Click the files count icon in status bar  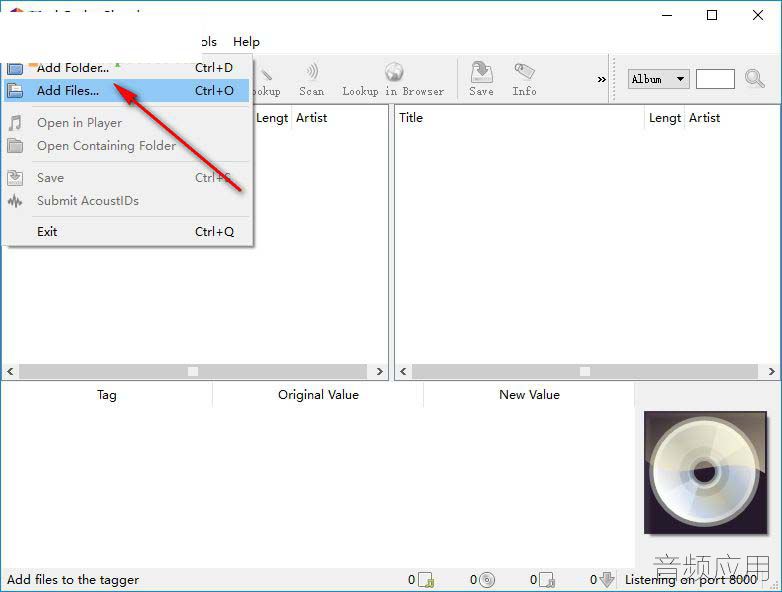click(426, 580)
